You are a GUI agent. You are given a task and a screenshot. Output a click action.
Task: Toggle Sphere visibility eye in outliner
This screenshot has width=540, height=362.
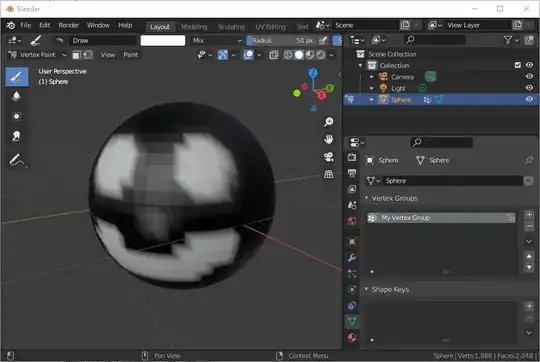tap(529, 99)
